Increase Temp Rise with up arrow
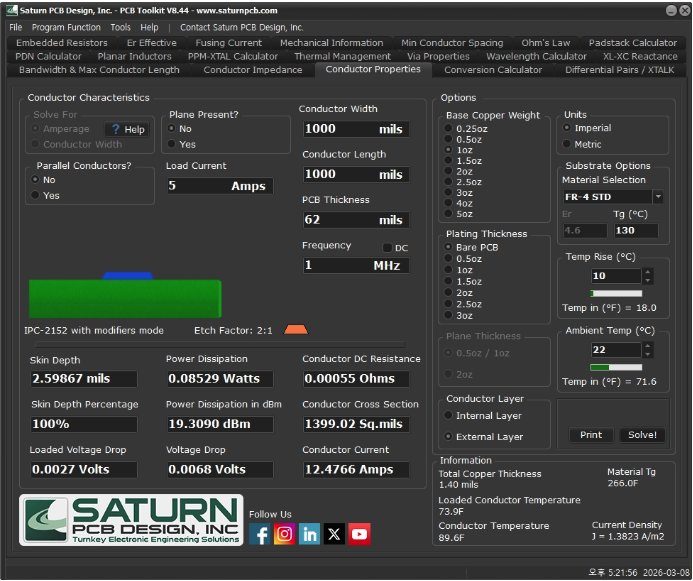Screen dimensions: 693x581 point(647,272)
